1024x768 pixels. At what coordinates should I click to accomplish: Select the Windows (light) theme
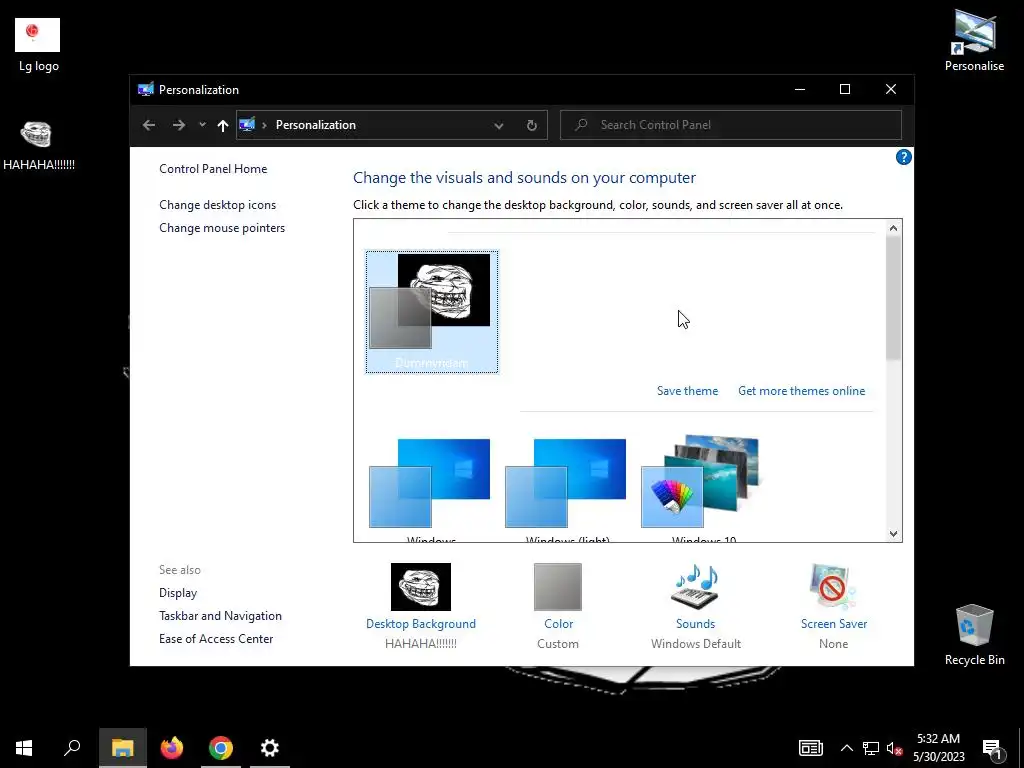click(x=567, y=489)
